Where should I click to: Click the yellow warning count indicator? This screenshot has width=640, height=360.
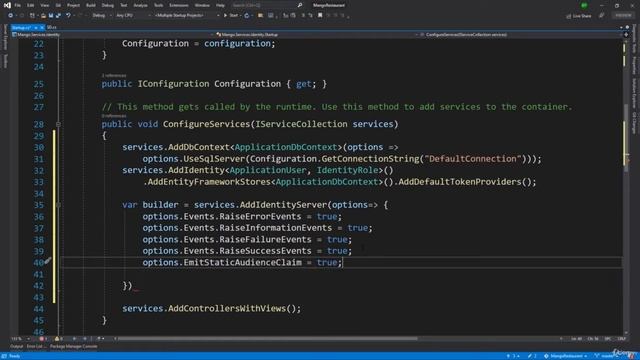[58, 339]
